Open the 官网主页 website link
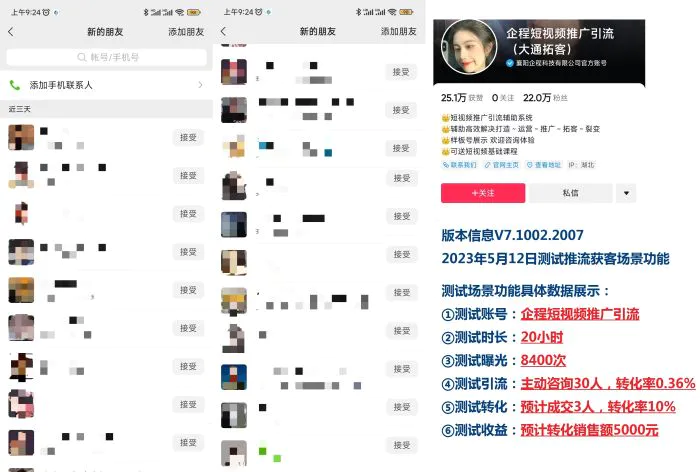 click(x=502, y=165)
